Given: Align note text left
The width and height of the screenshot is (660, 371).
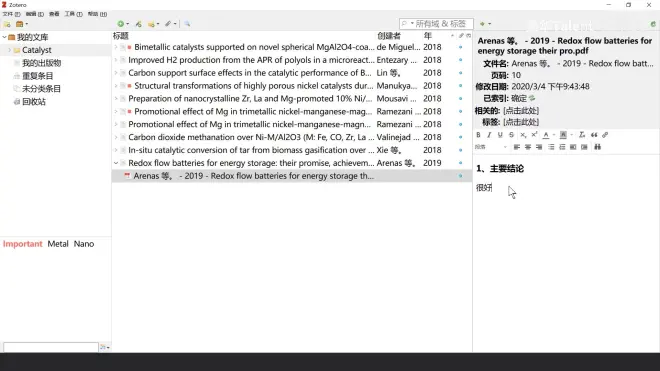Looking at the screenshot, I should [517, 147].
